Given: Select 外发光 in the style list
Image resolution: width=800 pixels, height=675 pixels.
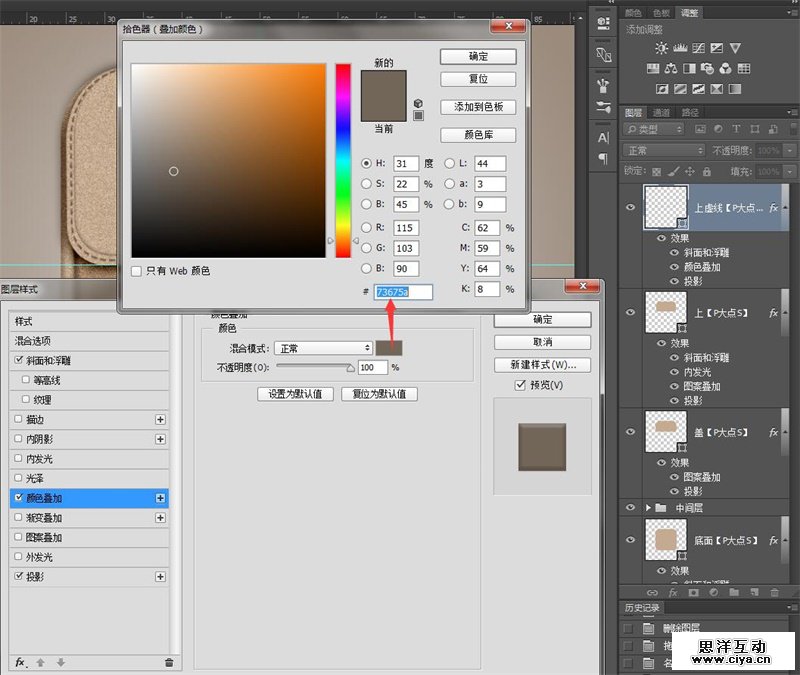Looking at the screenshot, I should coord(40,557).
